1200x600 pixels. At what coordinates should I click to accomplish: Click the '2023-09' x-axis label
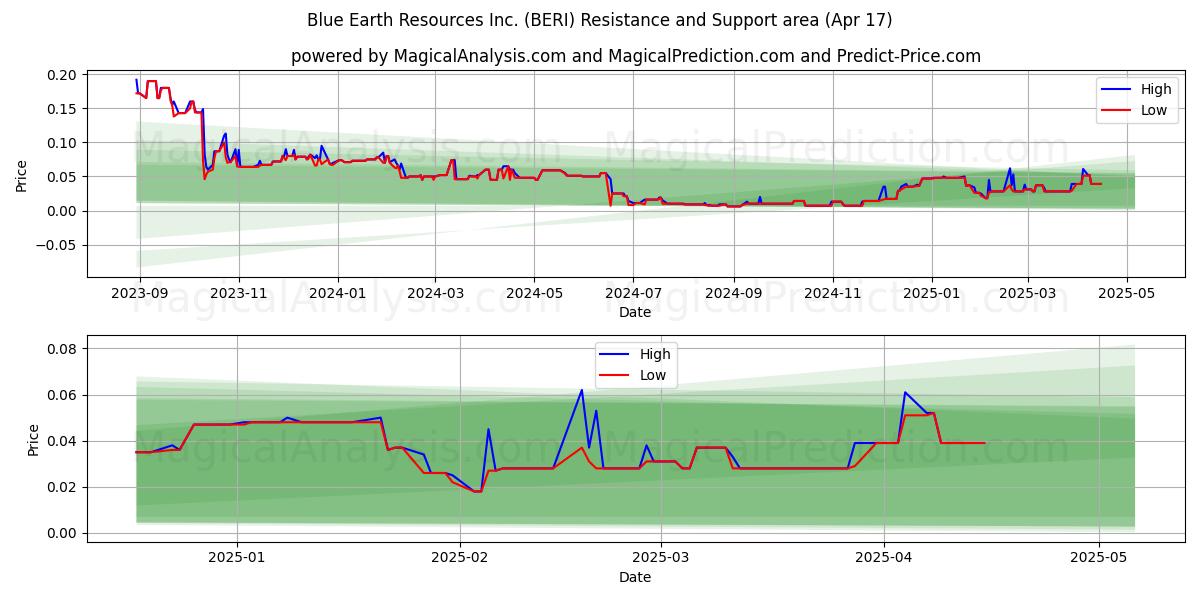(x=139, y=292)
